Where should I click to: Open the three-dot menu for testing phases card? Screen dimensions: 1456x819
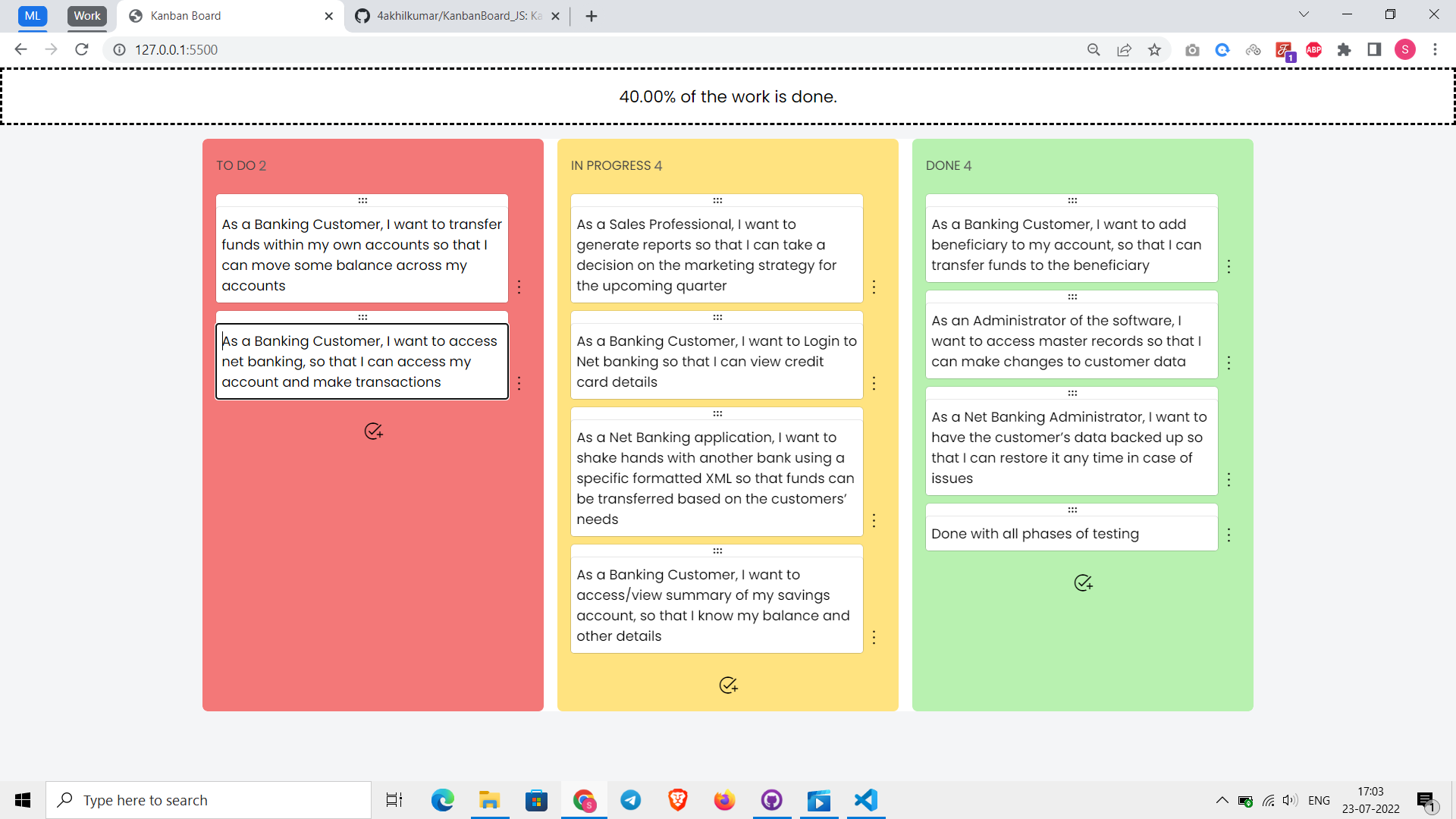click(1229, 535)
